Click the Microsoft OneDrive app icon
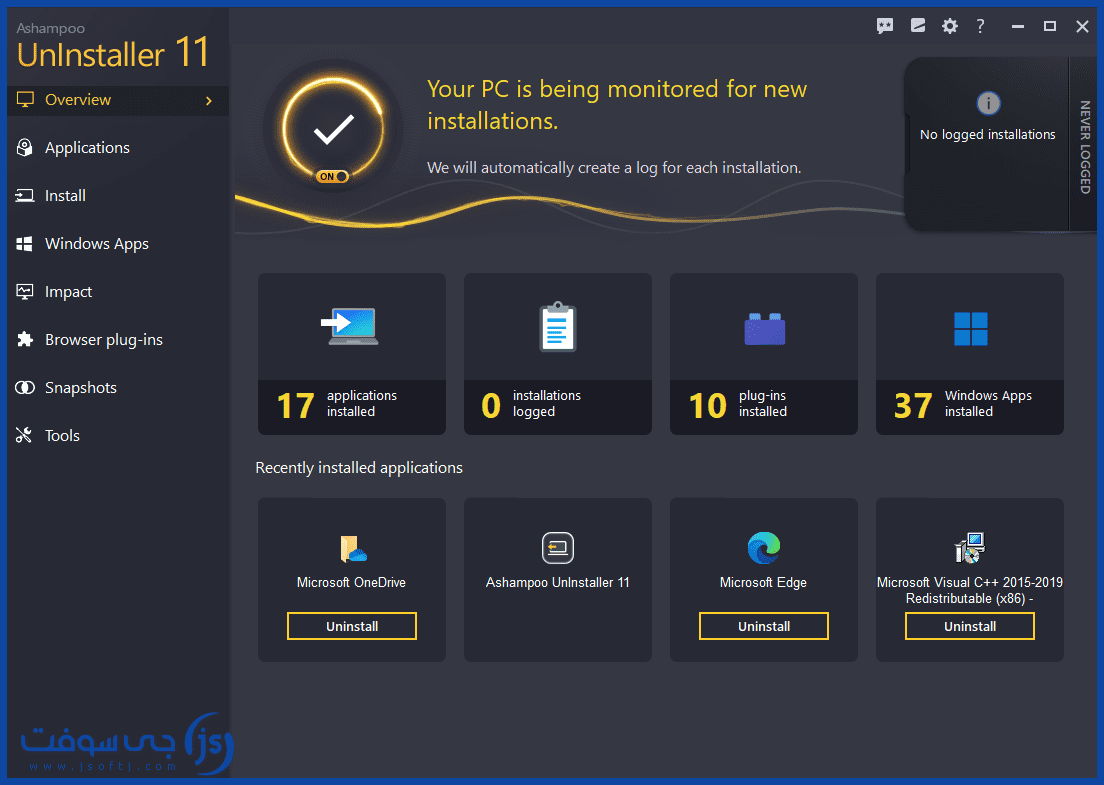This screenshot has width=1104, height=785. coord(353,548)
